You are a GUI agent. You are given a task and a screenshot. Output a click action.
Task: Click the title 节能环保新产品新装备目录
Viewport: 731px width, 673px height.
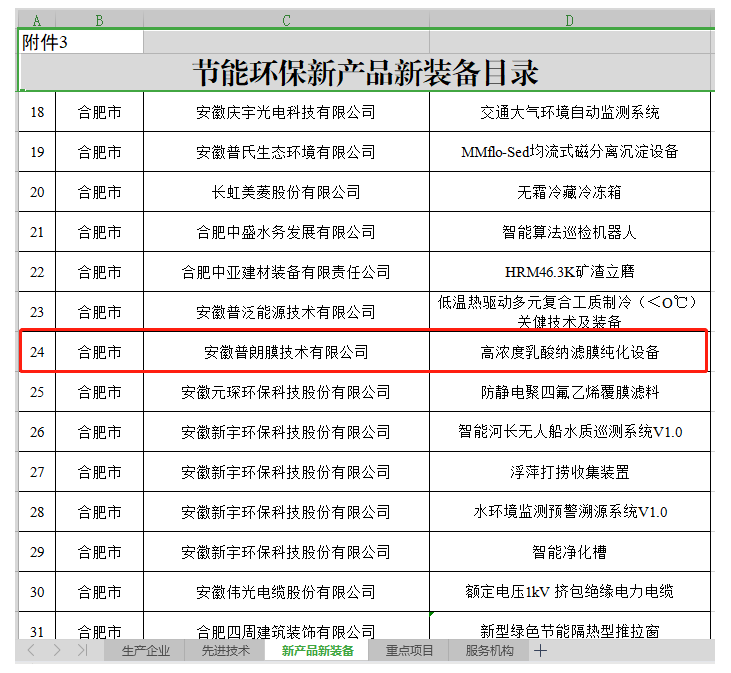tap(365, 73)
